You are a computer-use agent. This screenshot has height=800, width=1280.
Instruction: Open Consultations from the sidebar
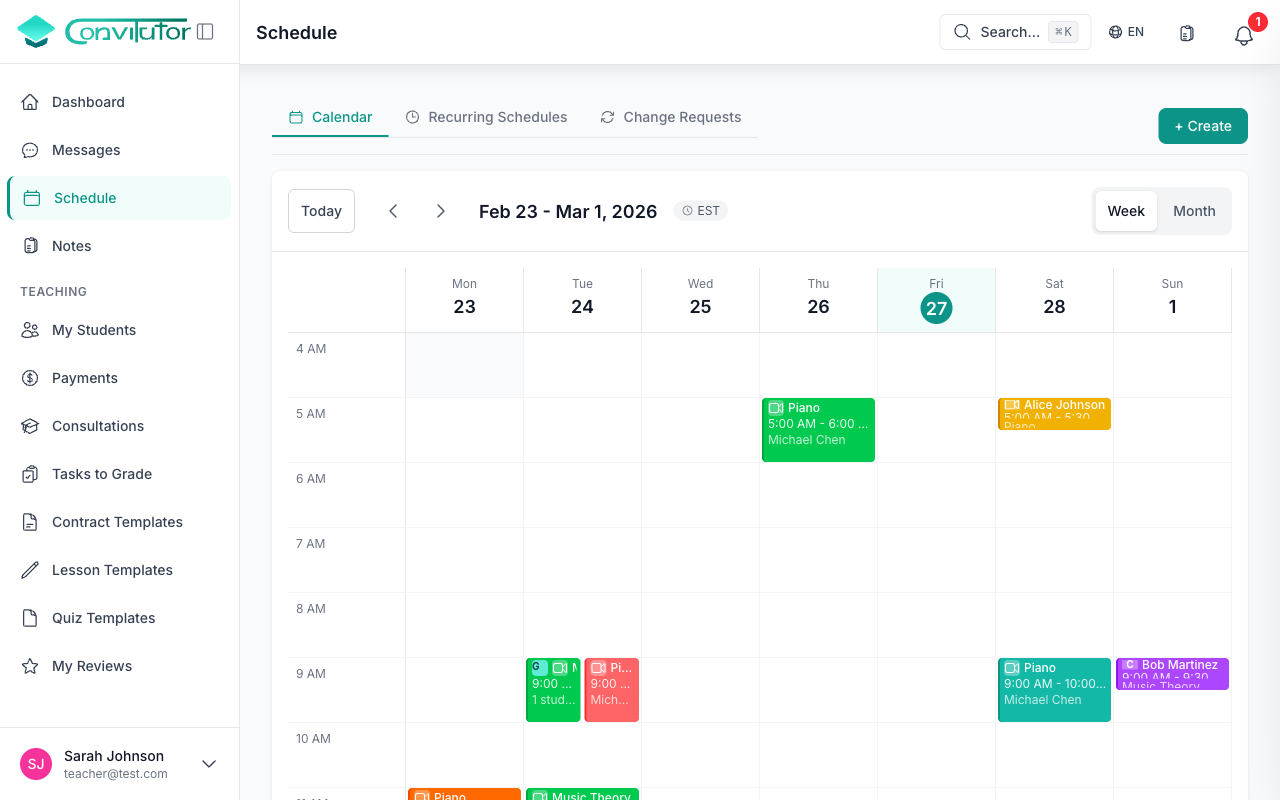coord(96,426)
